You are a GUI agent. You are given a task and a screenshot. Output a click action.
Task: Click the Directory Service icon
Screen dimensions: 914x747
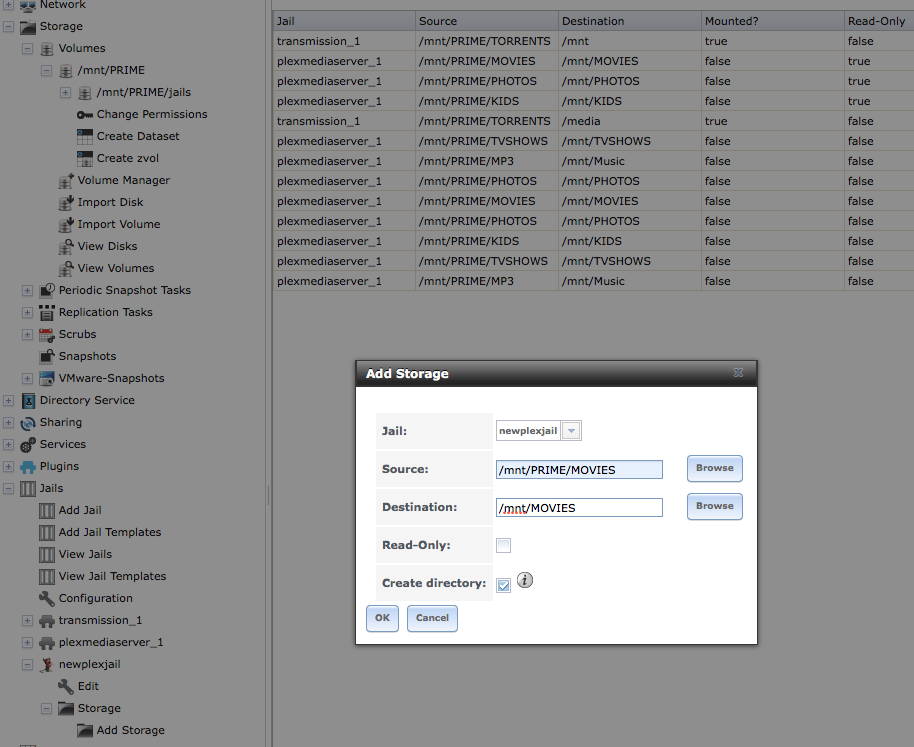pos(28,401)
